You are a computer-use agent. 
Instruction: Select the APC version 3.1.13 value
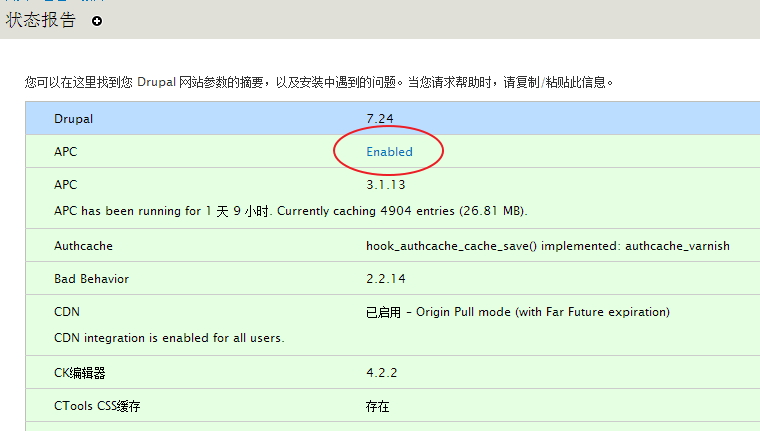tap(385, 185)
